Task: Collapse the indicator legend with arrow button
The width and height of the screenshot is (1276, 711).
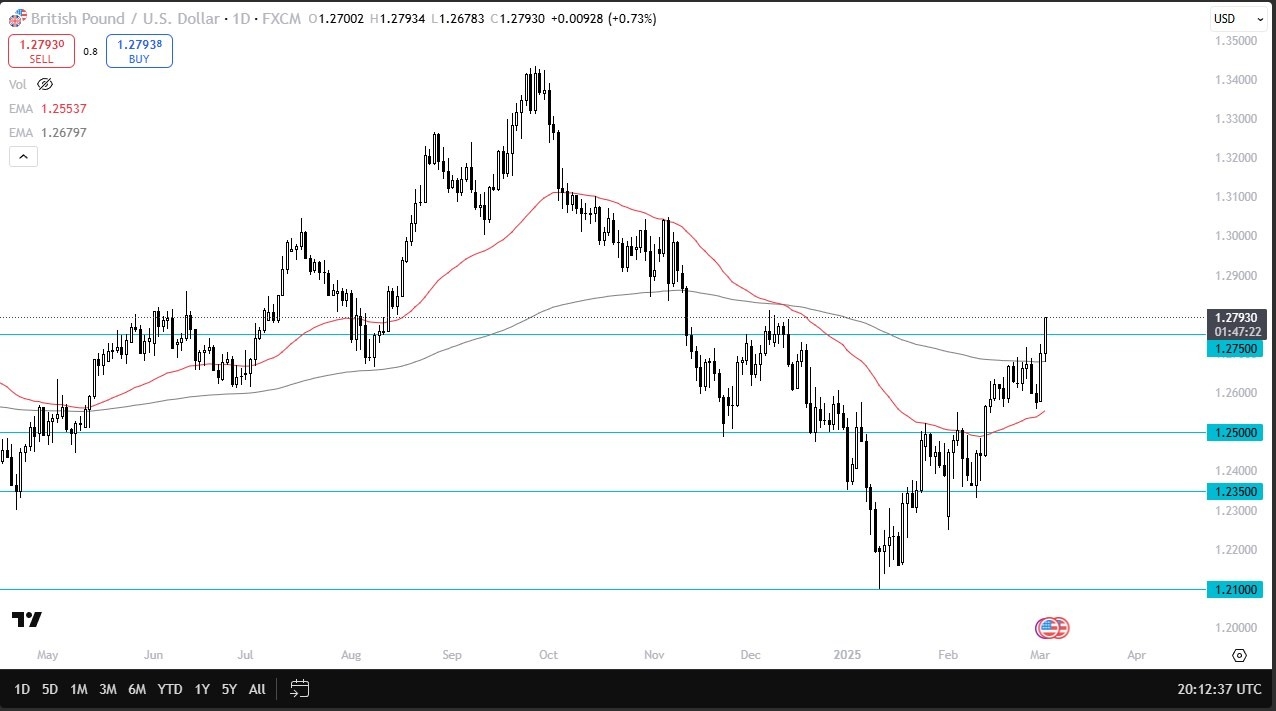Action: click(x=23, y=156)
